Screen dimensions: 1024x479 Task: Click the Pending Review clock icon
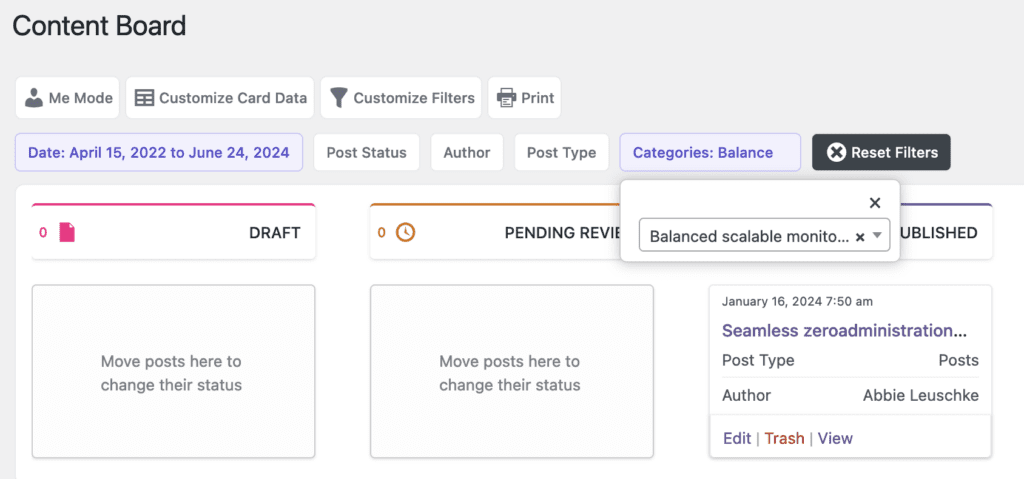(406, 233)
